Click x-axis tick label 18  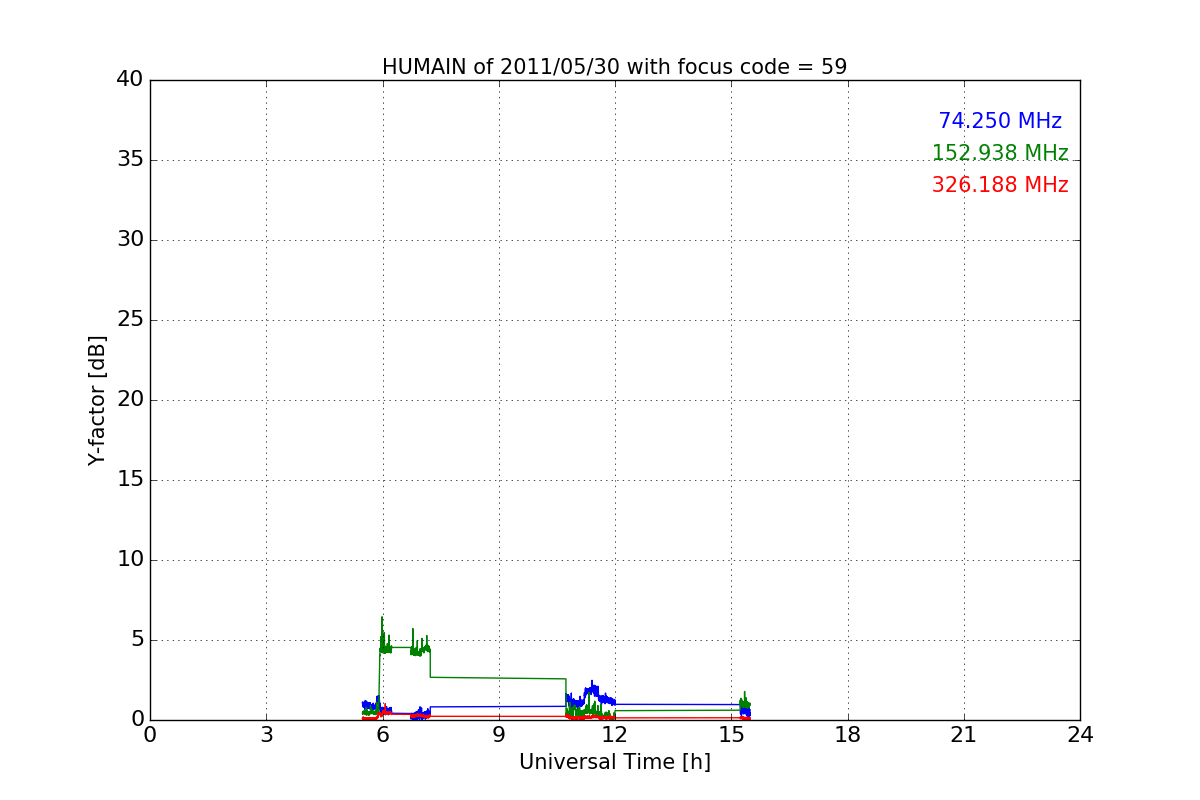point(848,735)
